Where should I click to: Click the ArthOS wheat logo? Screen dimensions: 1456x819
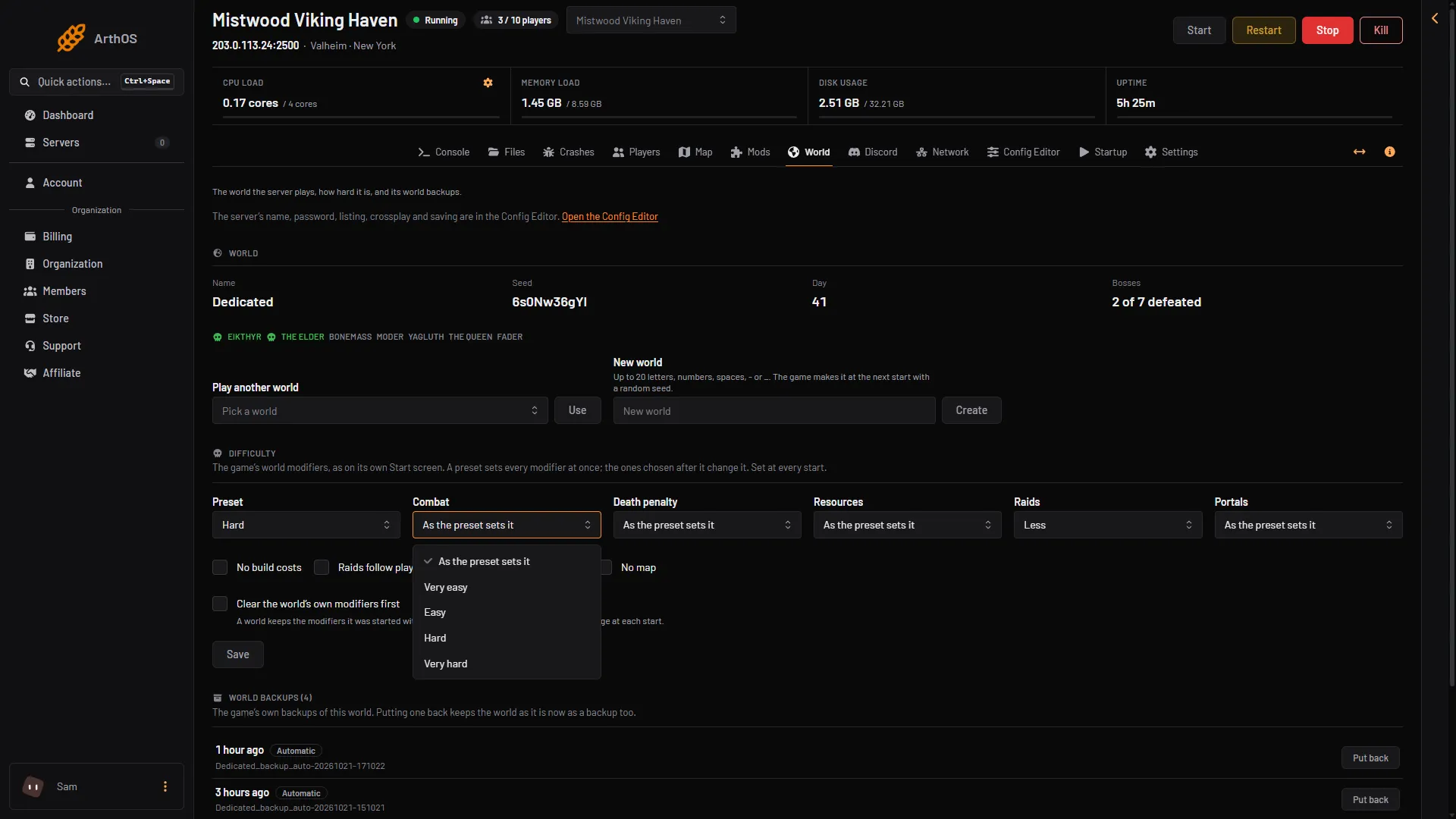point(71,38)
